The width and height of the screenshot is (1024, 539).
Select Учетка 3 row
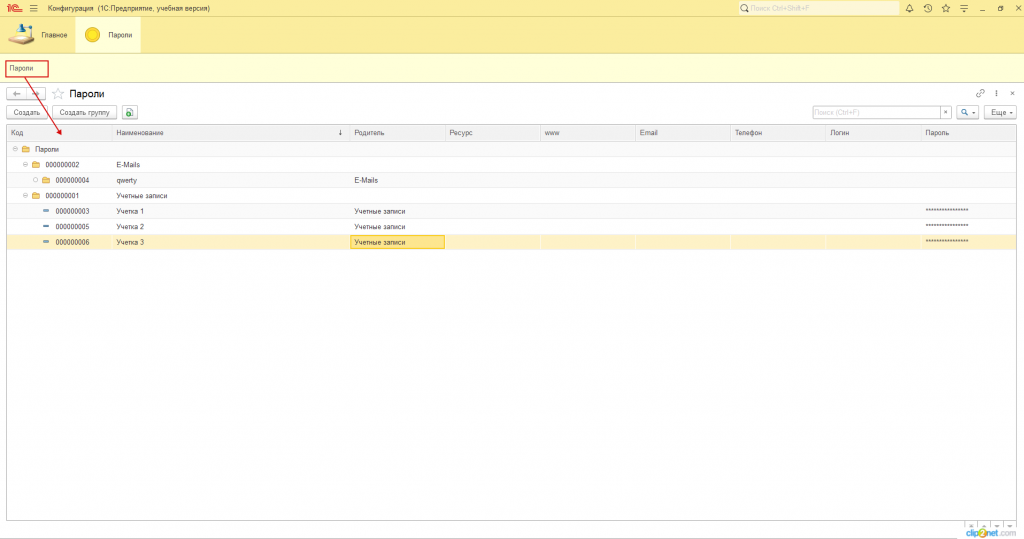511,242
